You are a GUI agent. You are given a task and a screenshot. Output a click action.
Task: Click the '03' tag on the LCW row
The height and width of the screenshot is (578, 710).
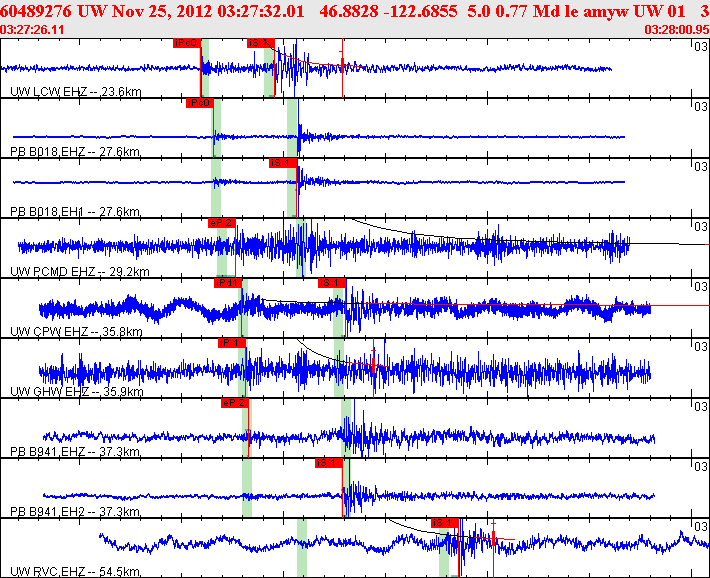[x=701, y=46]
